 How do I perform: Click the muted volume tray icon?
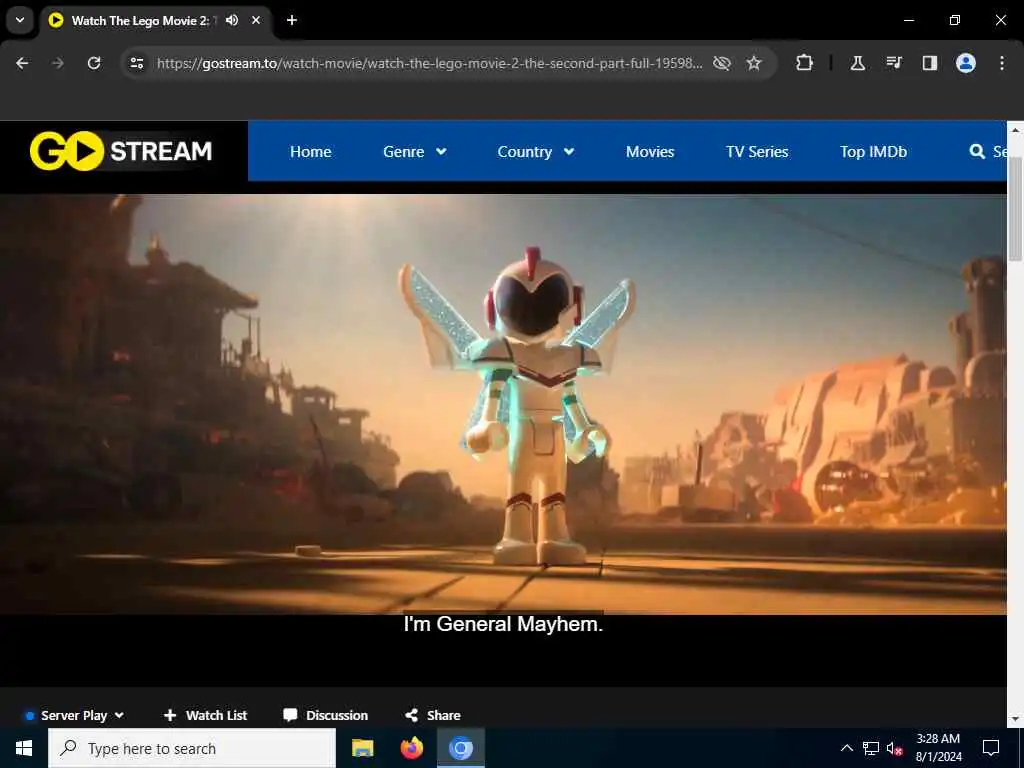coord(895,748)
